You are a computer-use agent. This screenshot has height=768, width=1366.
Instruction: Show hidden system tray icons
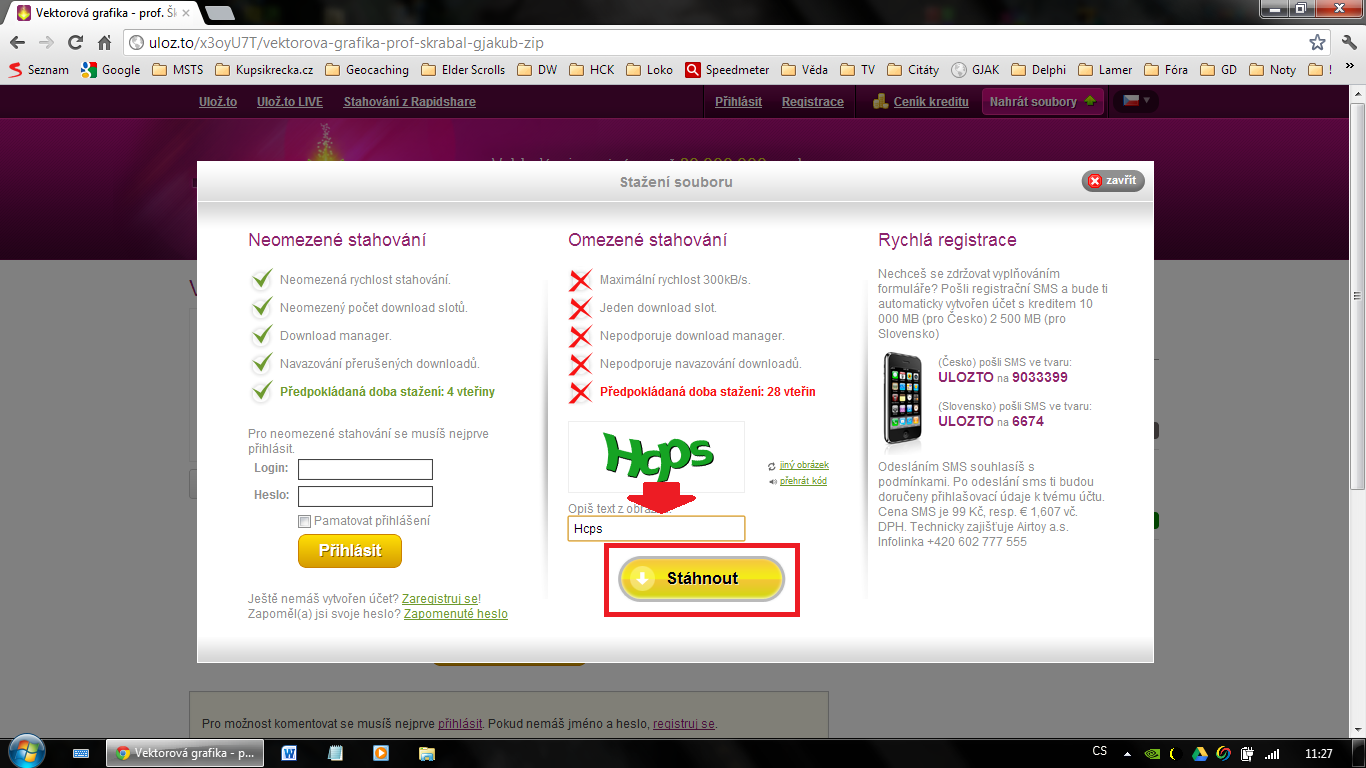click(x=1127, y=753)
